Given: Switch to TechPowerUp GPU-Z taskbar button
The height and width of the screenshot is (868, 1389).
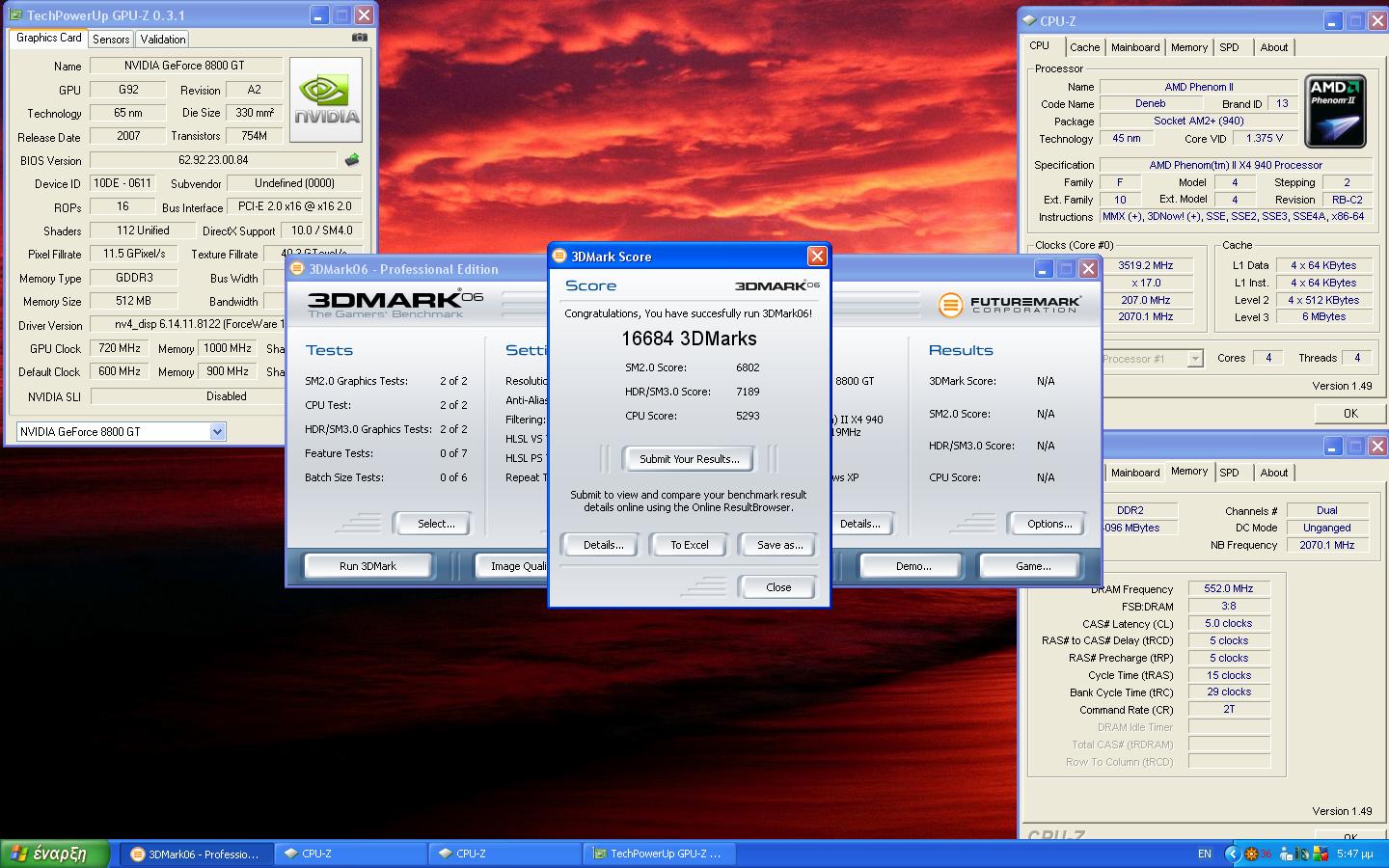Looking at the screenshot, I should [x=660, y=854].
